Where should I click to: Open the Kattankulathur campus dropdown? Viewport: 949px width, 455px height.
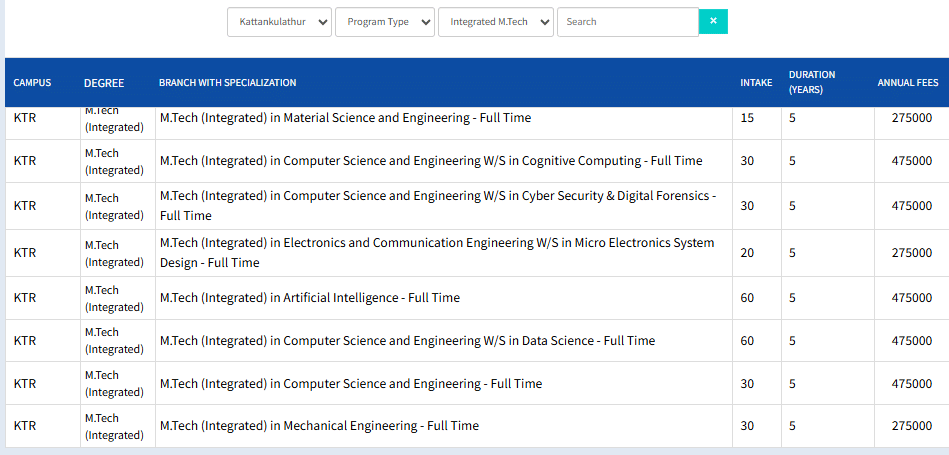coord(279,22)
